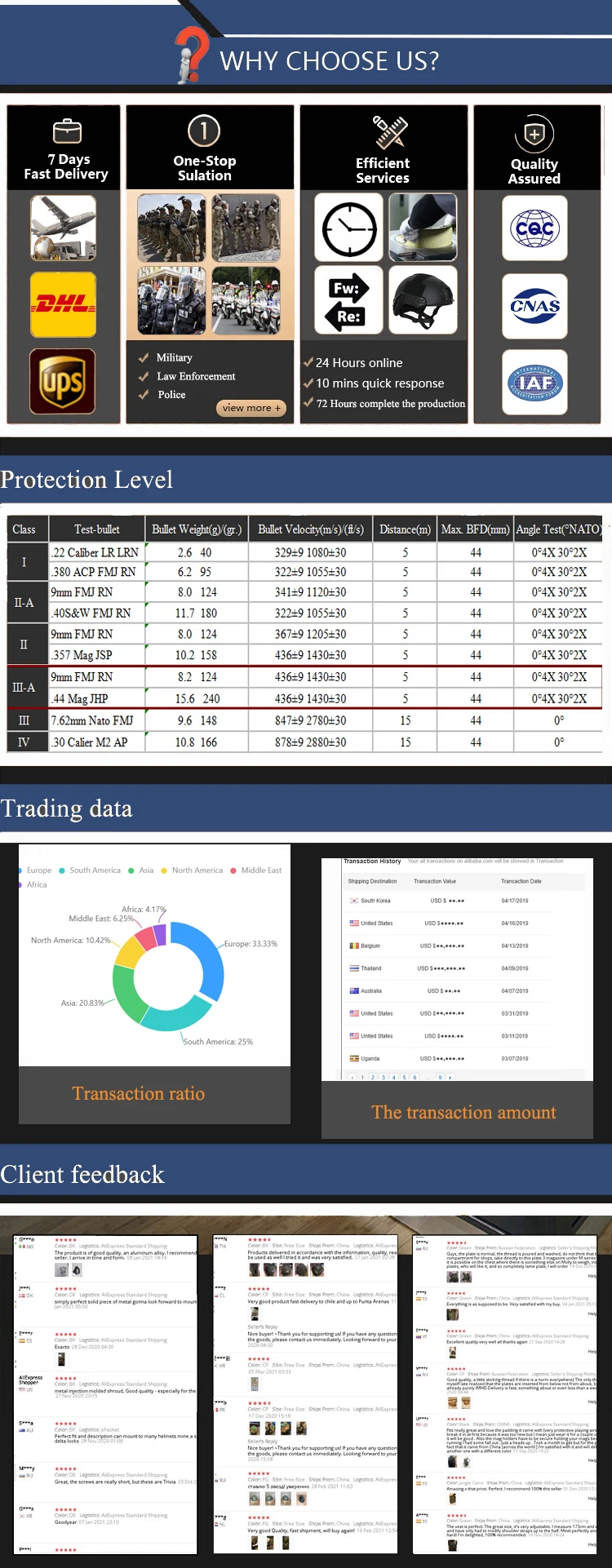The height and width of the screenshot is (1568, 612).
Task: Click the pencil and ruler icon above Efficient Services
Action: tap(390, 132)
